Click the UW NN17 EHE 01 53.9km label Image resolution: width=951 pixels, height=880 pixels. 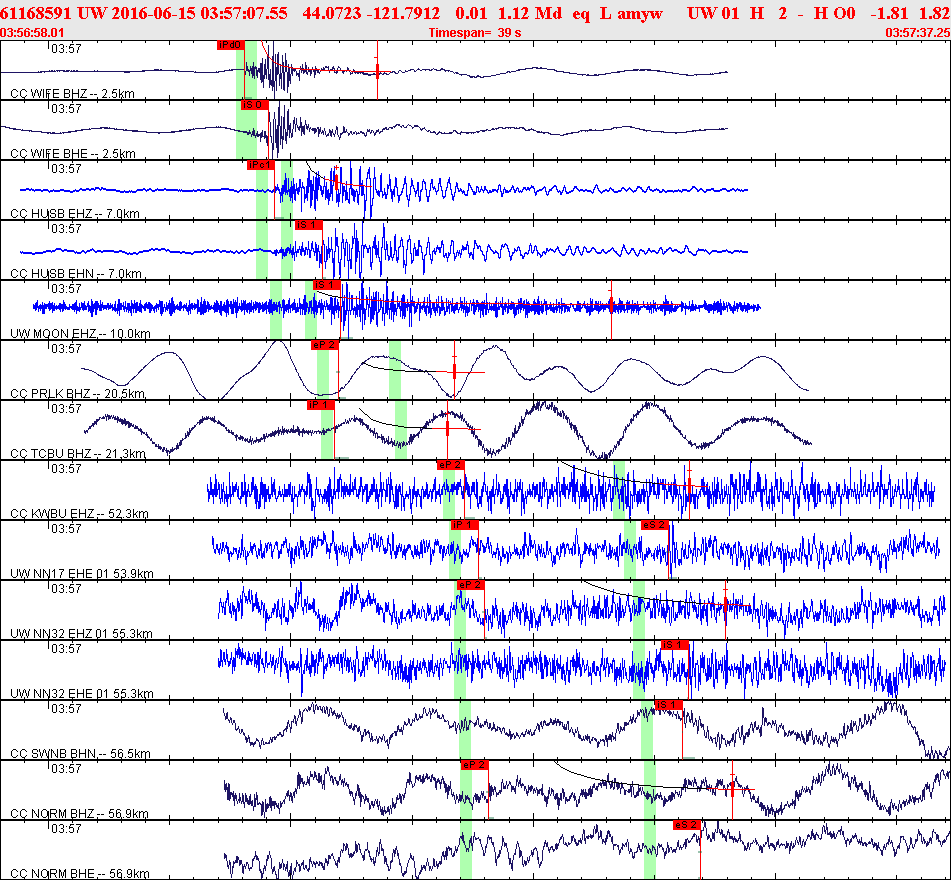coord(82,574)
